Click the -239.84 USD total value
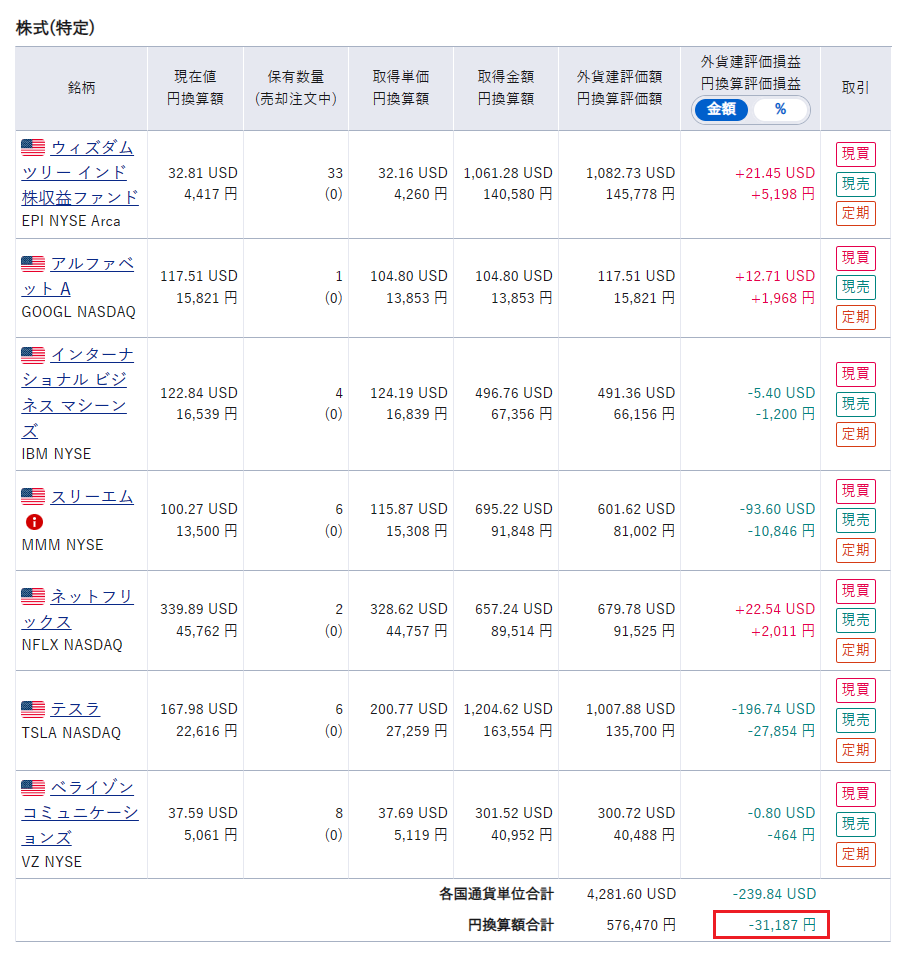This screenshot has height=963, width=901. [x=774, y=894]
